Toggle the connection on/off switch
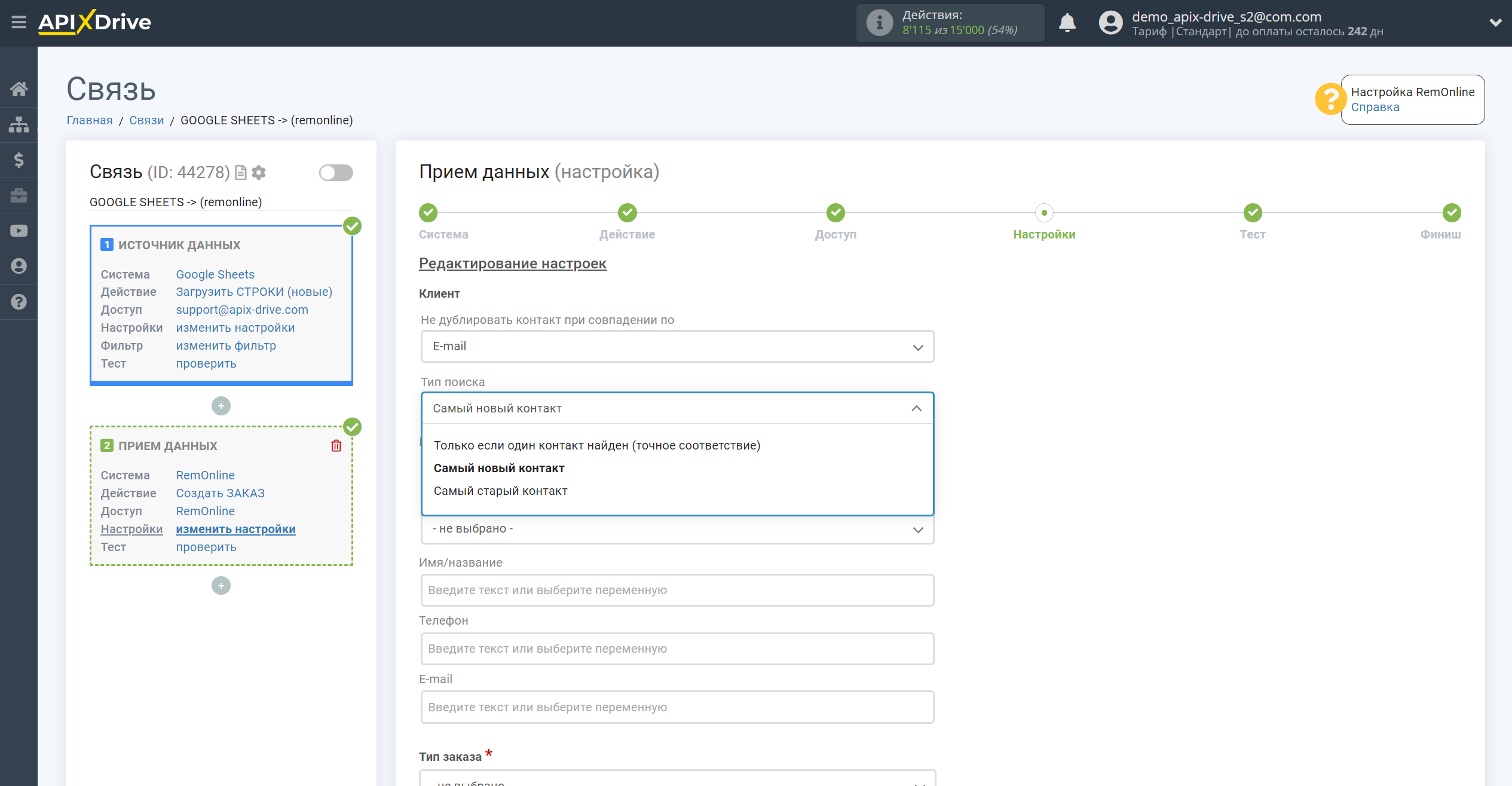Image resolution: width=1512 pixels, height=786 pixels. (x=336, y=173)
